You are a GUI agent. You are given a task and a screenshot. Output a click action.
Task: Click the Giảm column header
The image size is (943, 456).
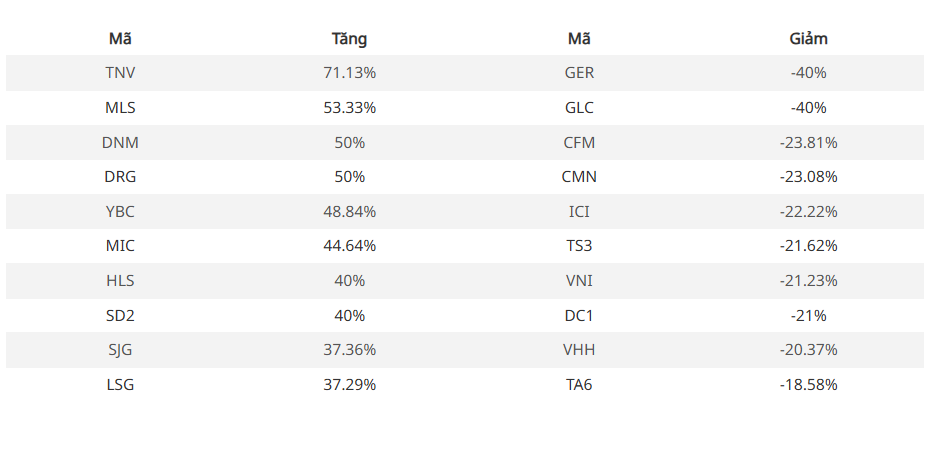click(x=808, y=39)
